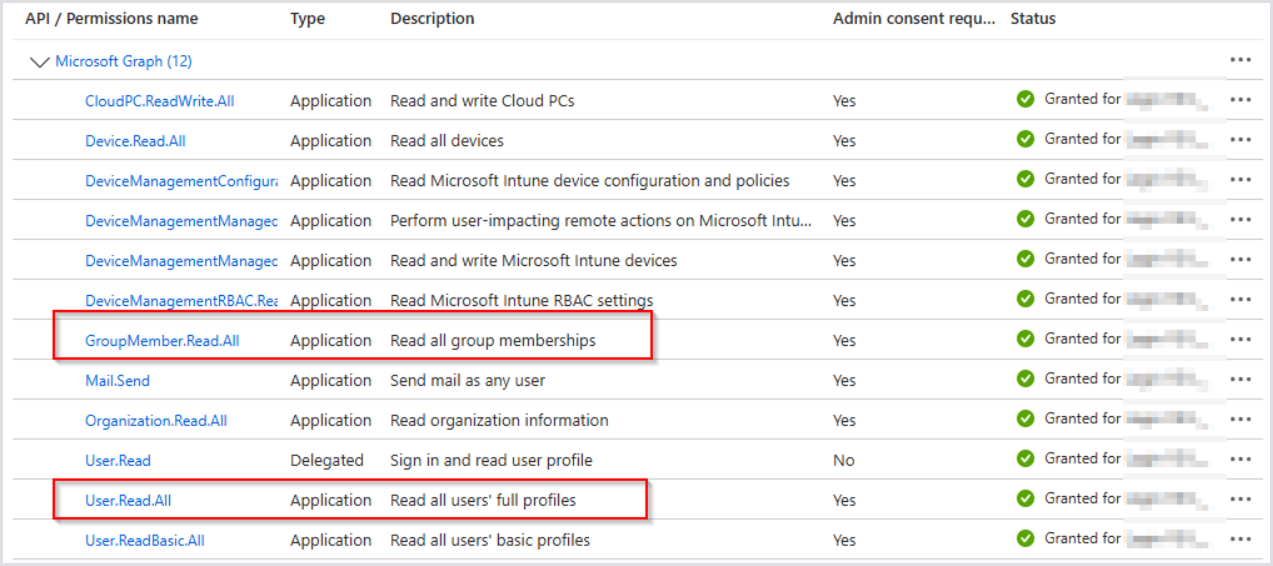1273x566 pixels.
Task: Select 'Read and write Cloud PCs' description
Action: (x=482, y=101)
